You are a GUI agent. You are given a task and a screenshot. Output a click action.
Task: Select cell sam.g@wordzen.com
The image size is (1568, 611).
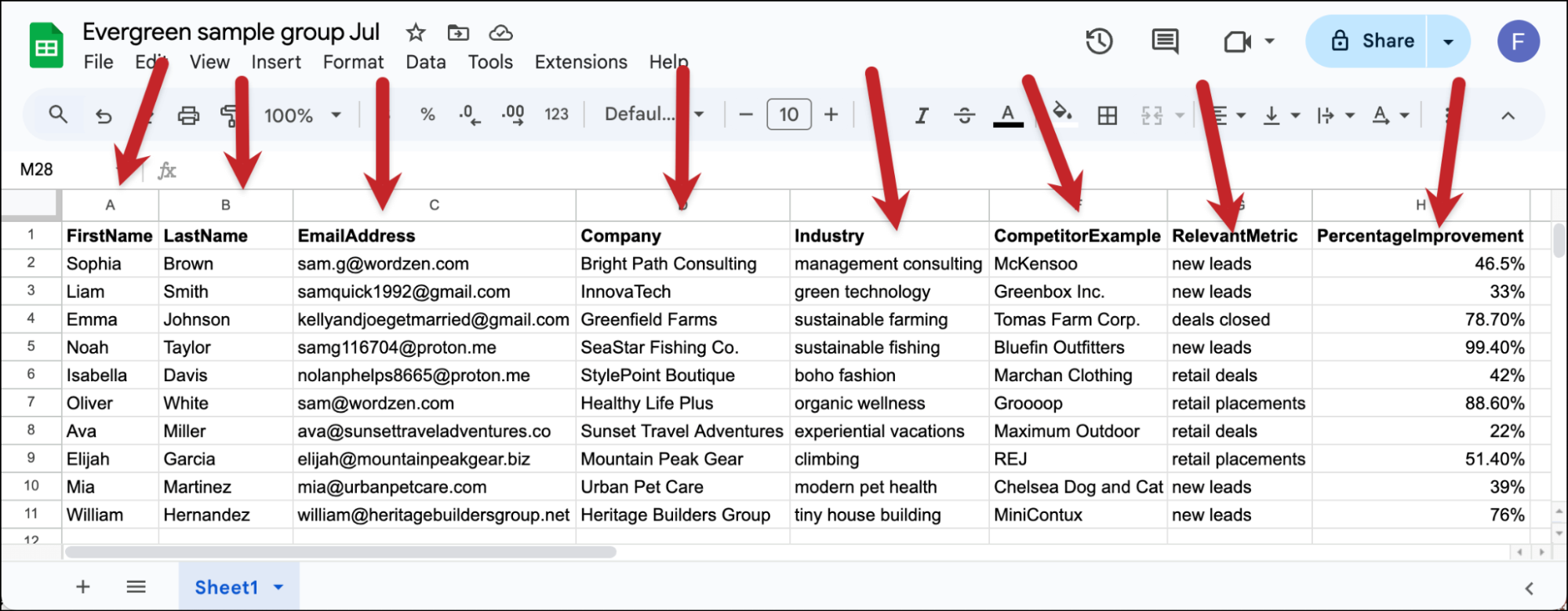tap(435, 264)
